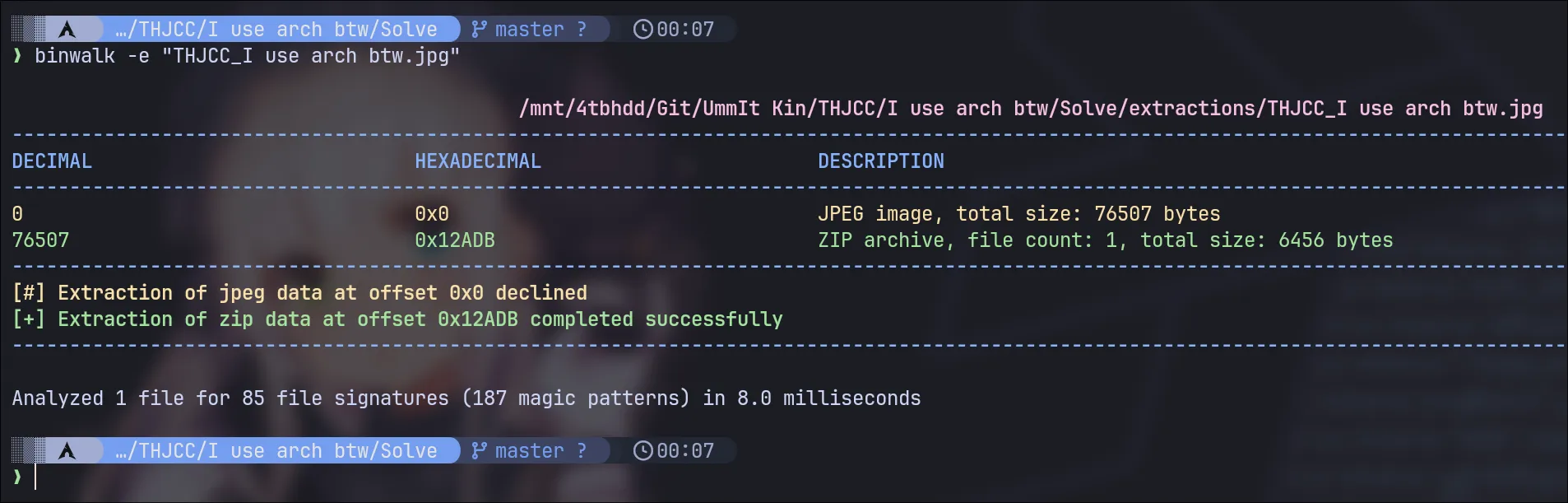Click the clock icon in the first prompt
The width and height of the screenshot is (1568, 503).
[643, 30]
